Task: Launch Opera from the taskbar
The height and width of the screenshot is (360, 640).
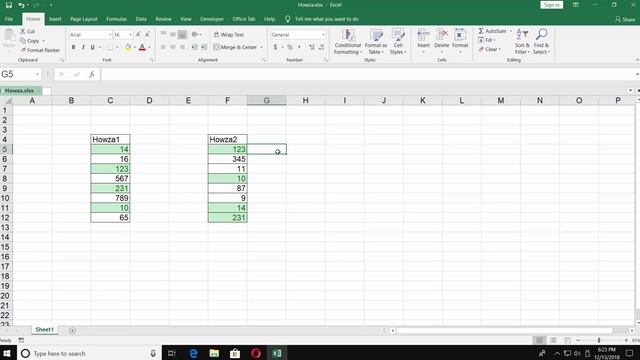Action: (256, 353)
